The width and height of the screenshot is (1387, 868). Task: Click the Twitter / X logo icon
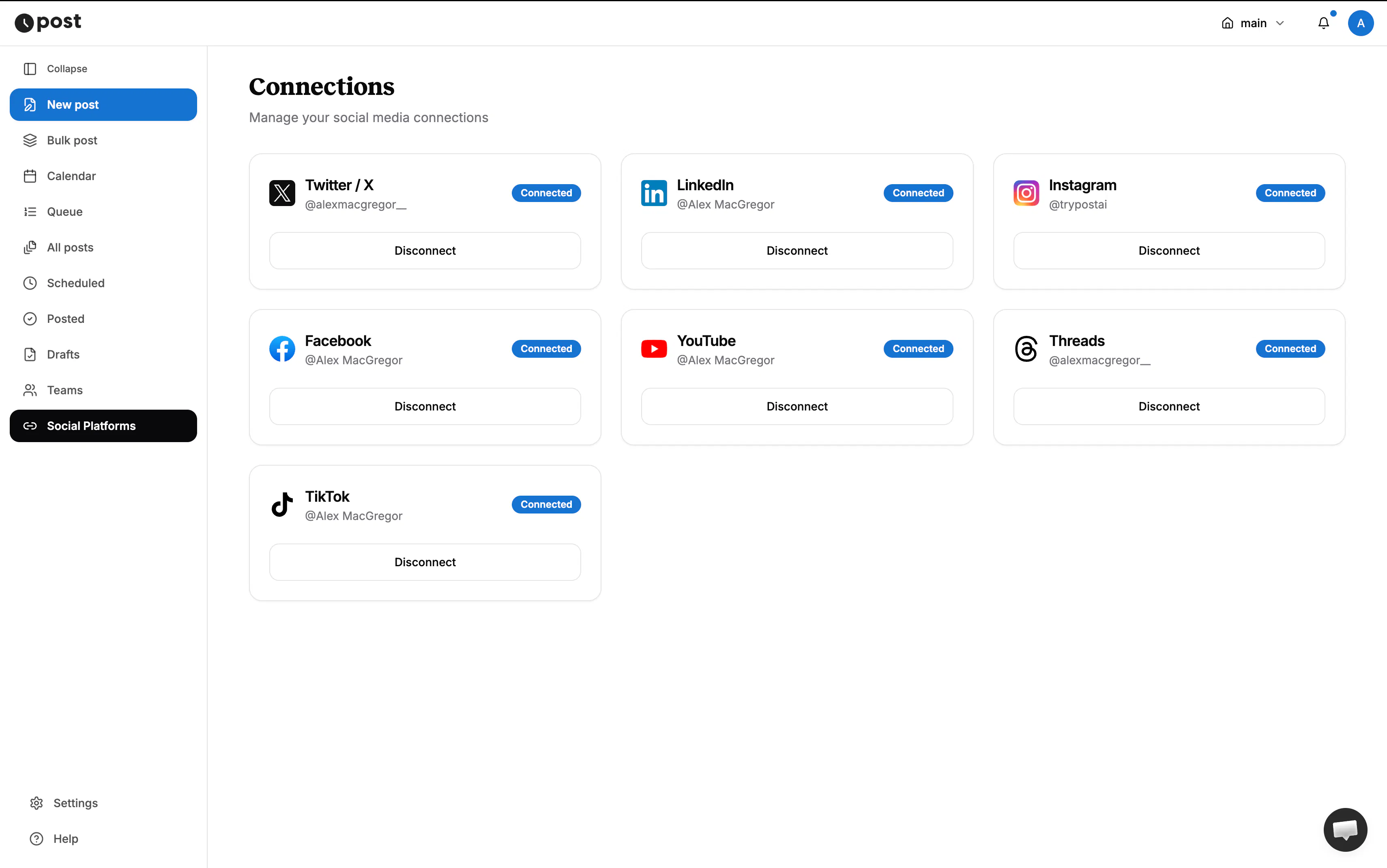click(x=282, y=193)
